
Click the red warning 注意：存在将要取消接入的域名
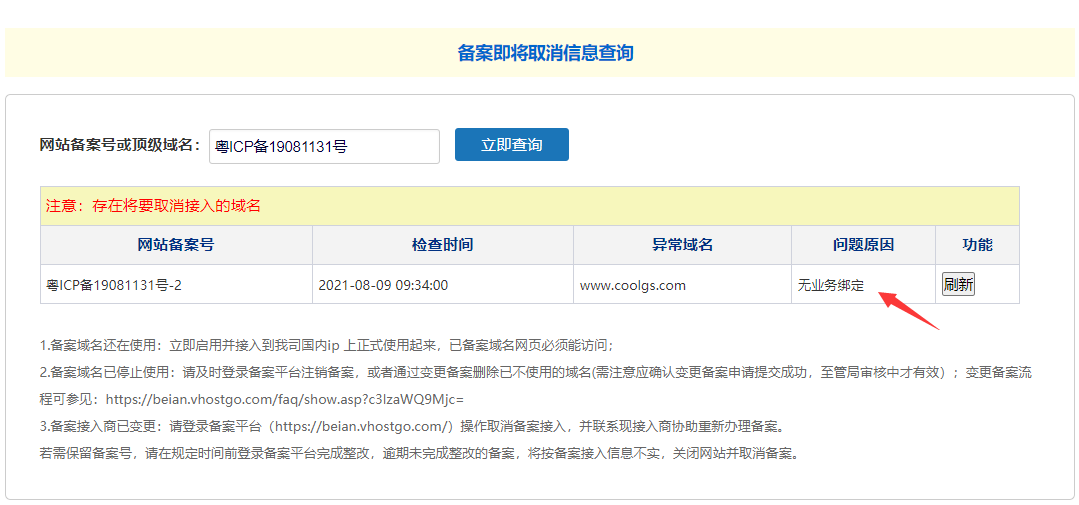(x=153, y=206)
